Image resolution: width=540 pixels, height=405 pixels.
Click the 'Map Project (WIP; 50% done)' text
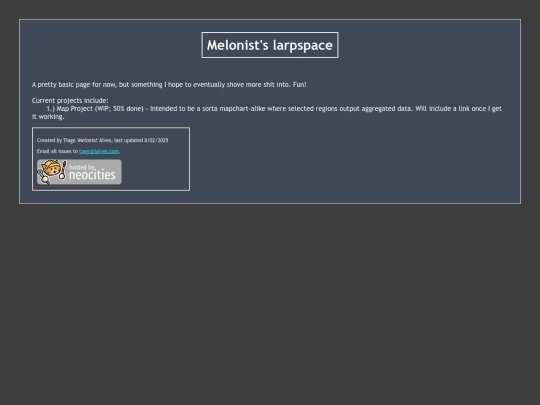pos(100,109)
